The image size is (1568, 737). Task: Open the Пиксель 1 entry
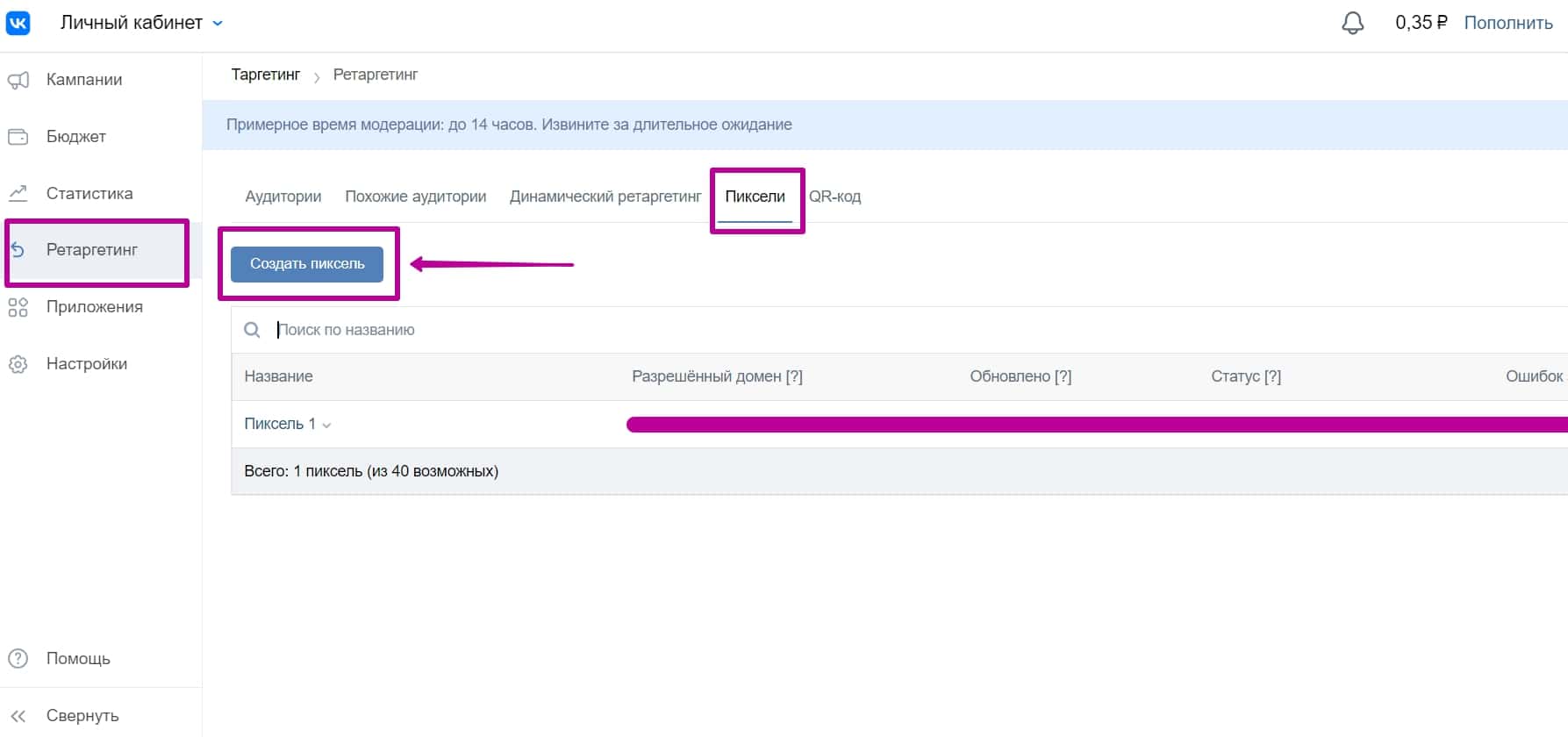(x=279, y=424)
